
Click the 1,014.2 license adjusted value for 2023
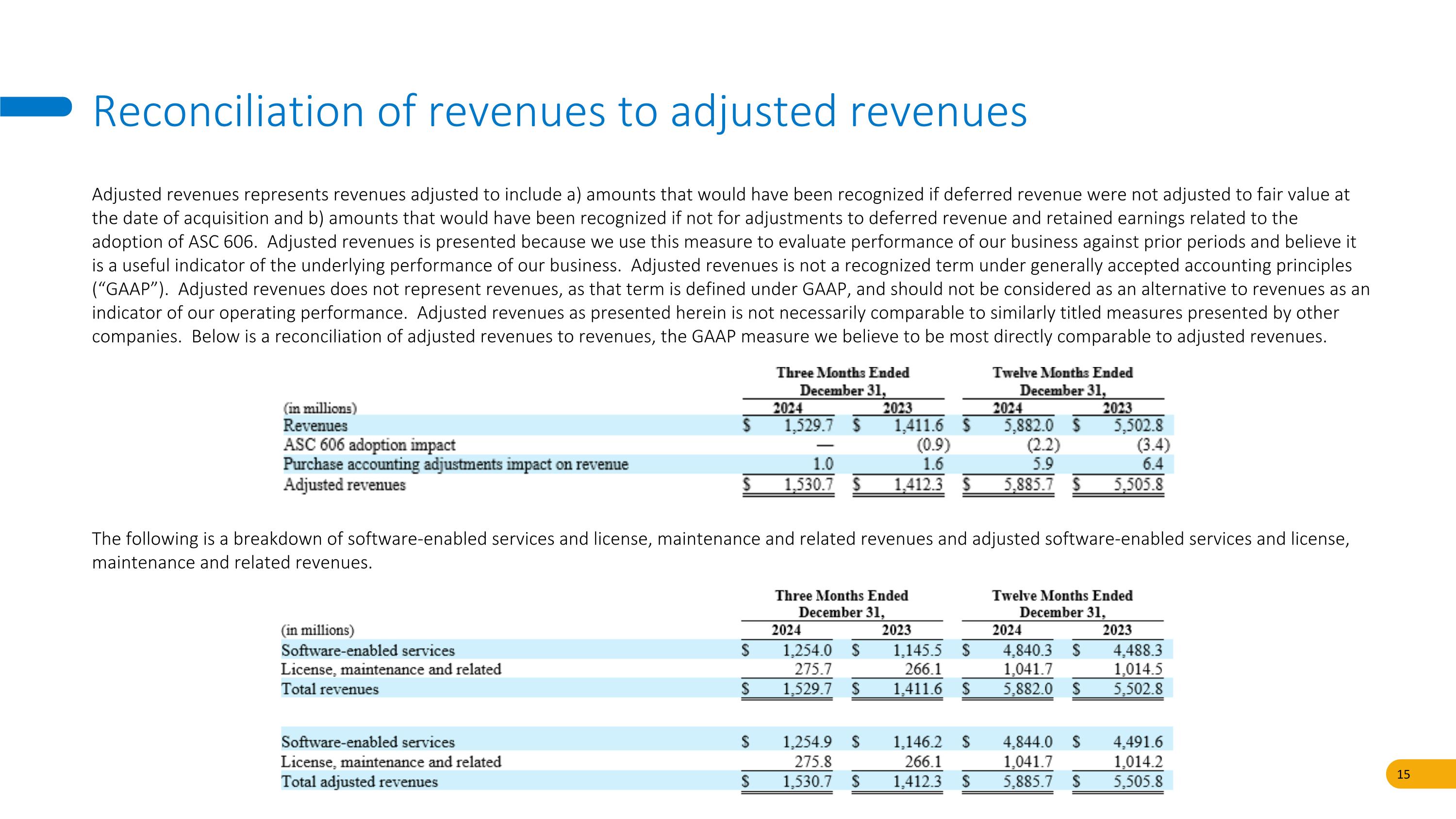point(1138,762)
